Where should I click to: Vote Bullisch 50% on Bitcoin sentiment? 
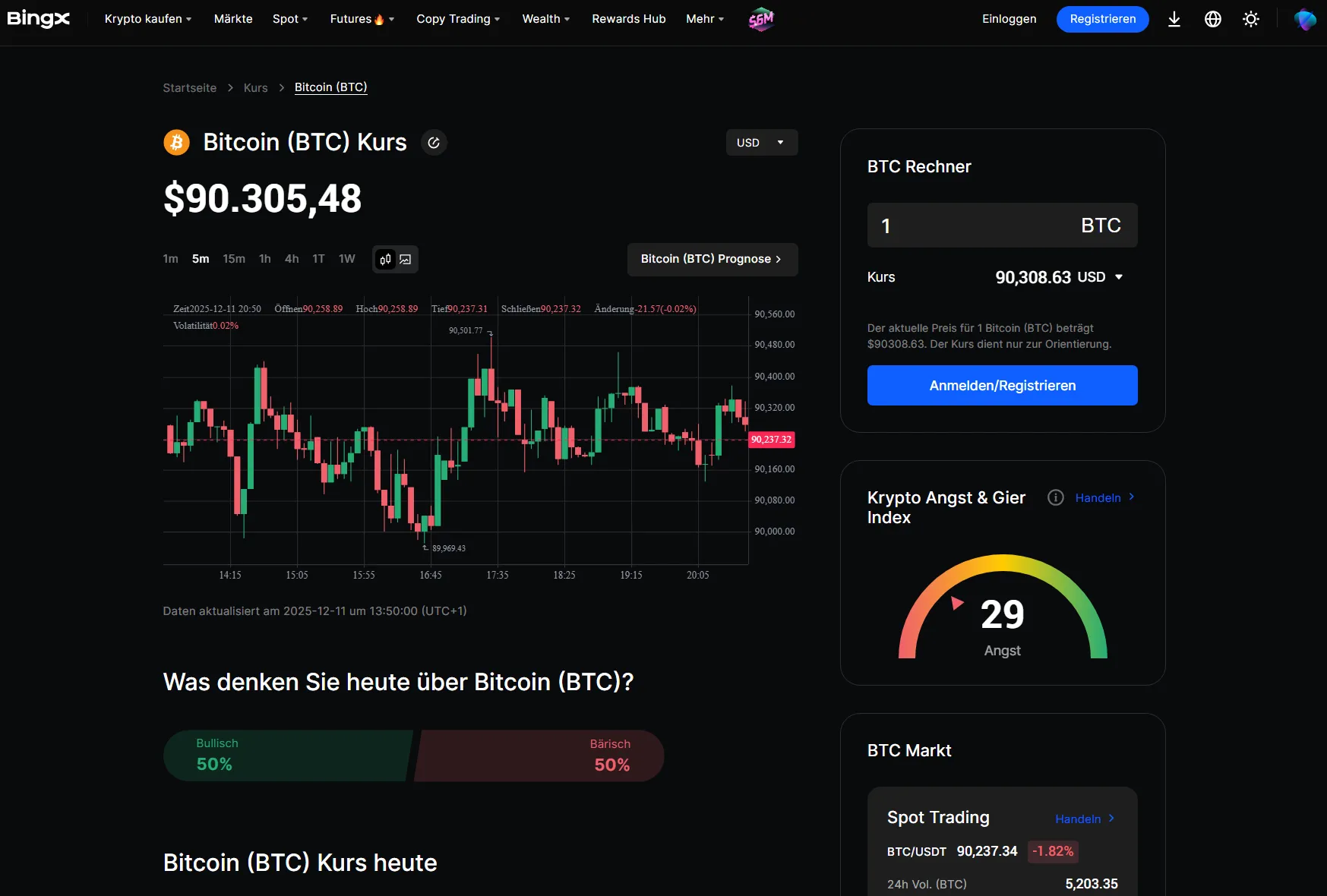tap(289, 756)
